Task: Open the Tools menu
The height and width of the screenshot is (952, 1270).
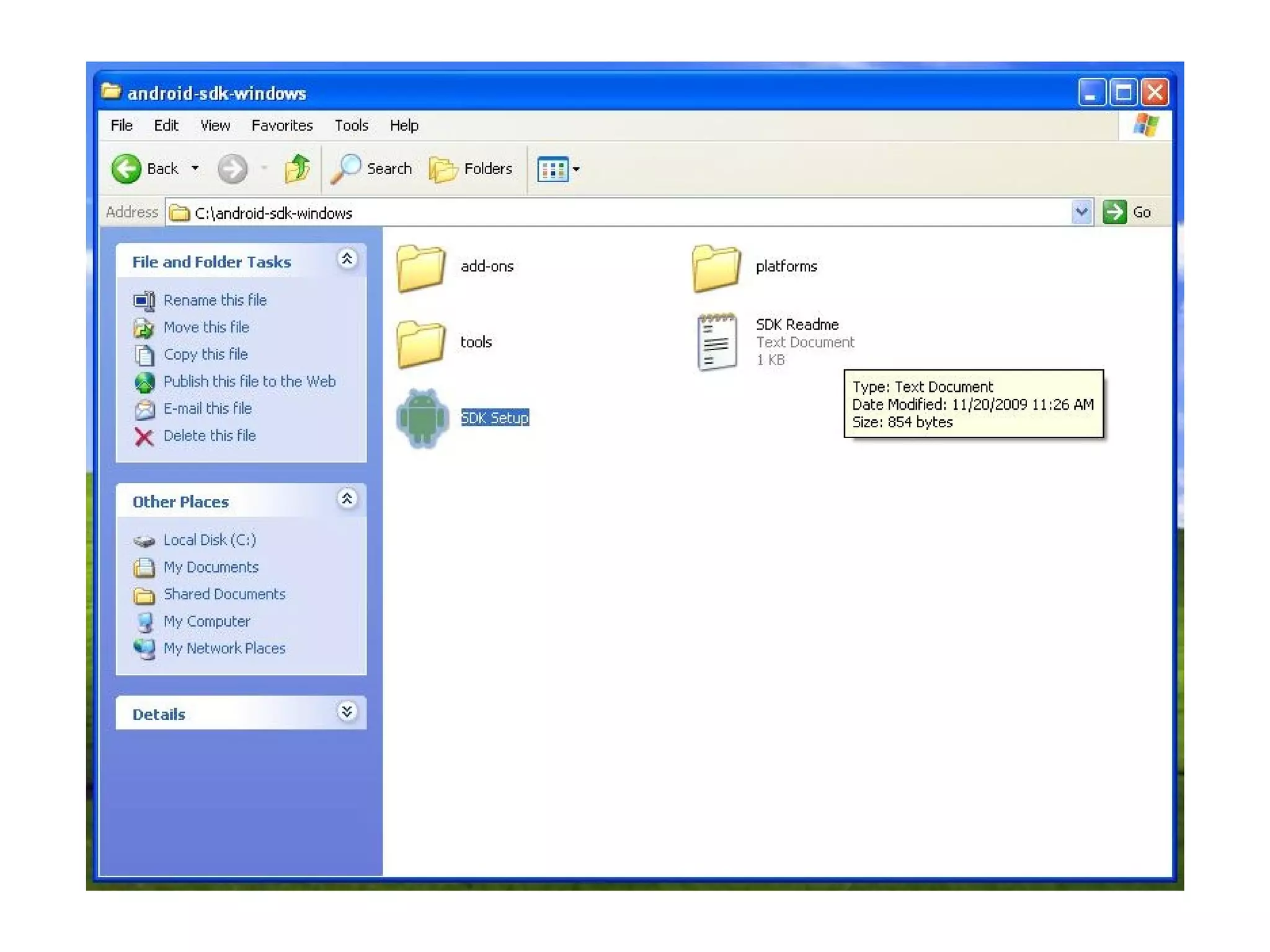Action: pos(351,126)
